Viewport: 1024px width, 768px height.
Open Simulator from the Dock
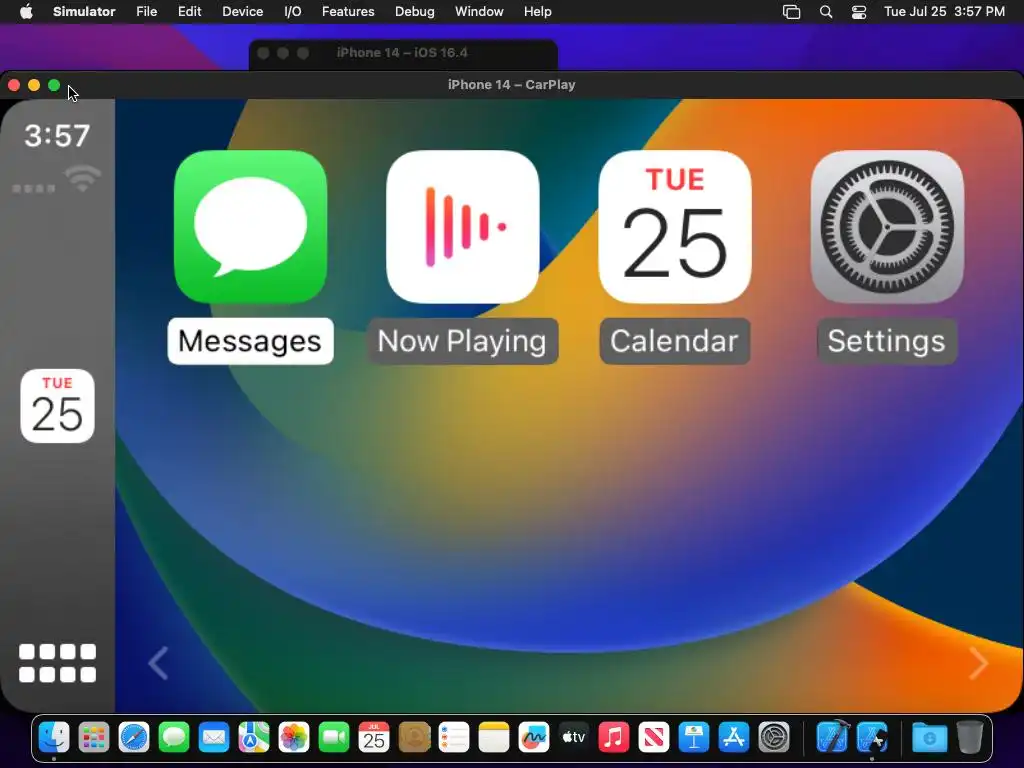pyautogui.click(x=872, y=737)
